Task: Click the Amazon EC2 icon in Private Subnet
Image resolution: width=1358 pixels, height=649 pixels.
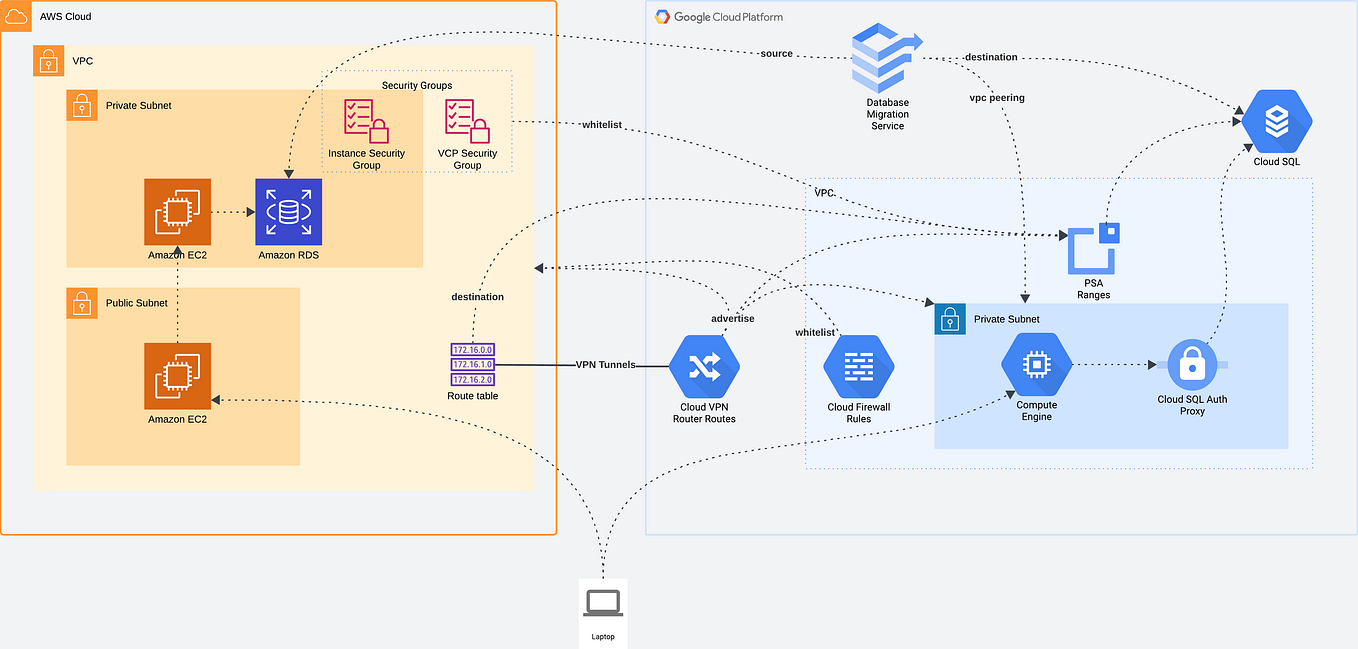Action: pos(177,211)
